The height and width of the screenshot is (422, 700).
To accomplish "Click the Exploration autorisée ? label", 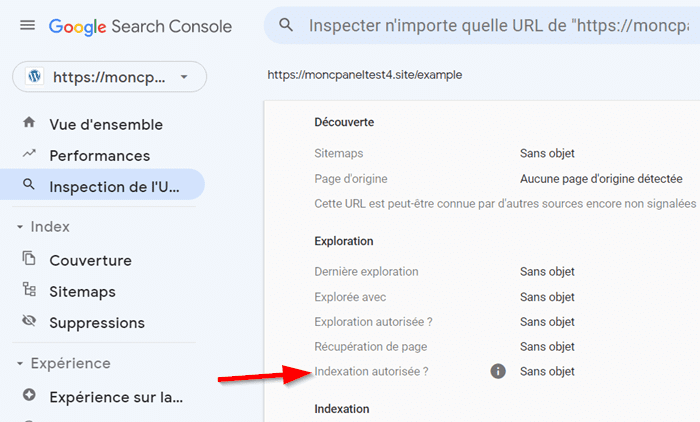I will [374, 322].
